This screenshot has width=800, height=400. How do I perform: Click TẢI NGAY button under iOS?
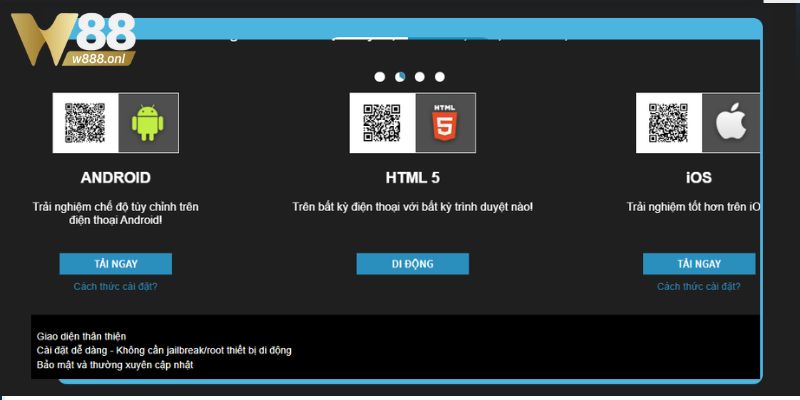(699, 264)
